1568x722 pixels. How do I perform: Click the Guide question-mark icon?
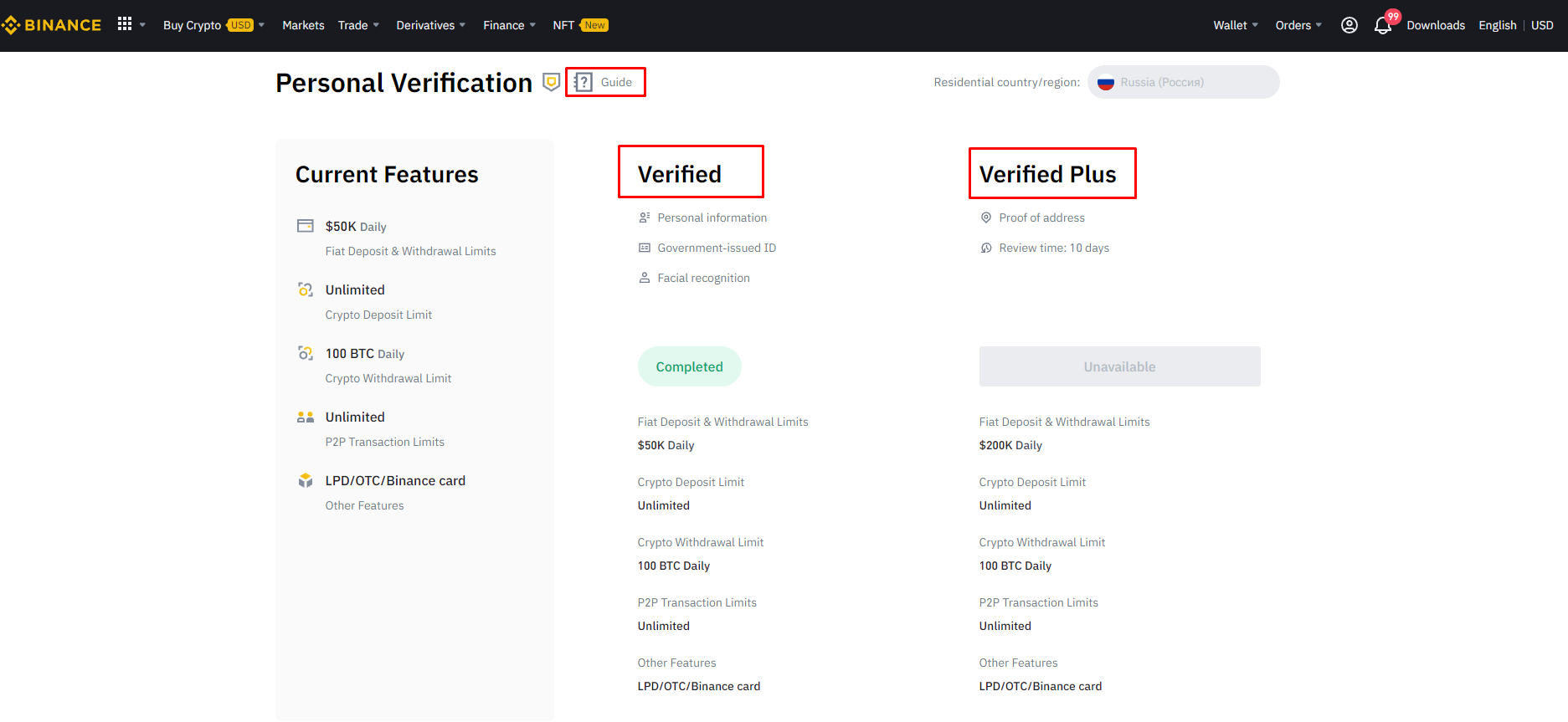(584, 82)
